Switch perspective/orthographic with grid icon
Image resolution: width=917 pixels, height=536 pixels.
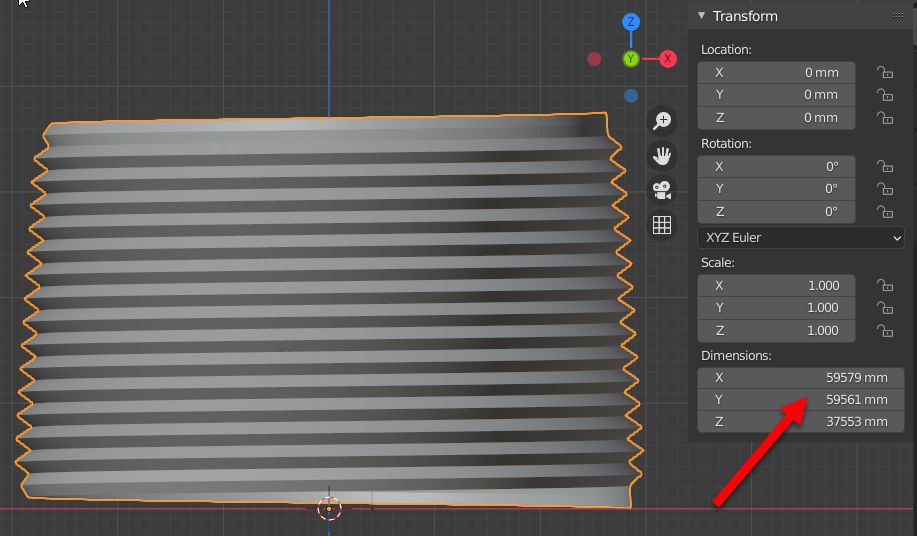pyautogui.click(x=662, y=225)
